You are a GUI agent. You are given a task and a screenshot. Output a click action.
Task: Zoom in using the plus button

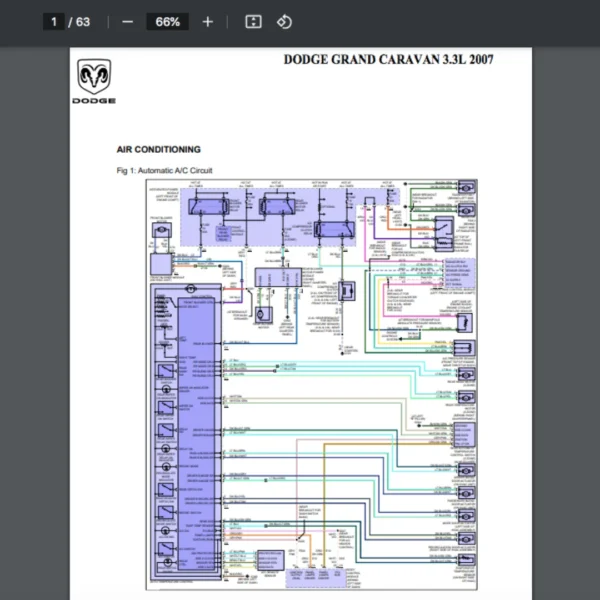point(207,22)
